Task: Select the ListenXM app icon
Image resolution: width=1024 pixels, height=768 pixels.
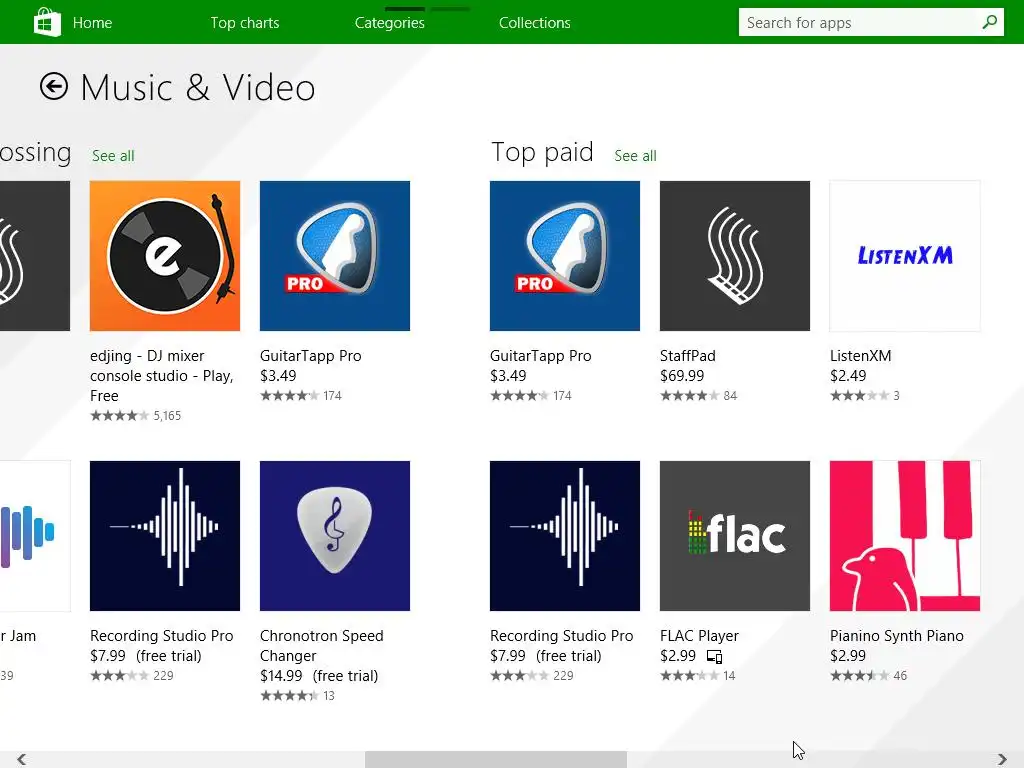Action: click(905, 256)
